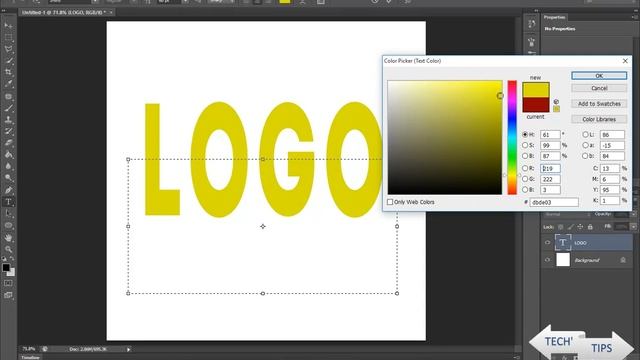
Task: Select the Rectangular Marquee tool
Action: 8,38
